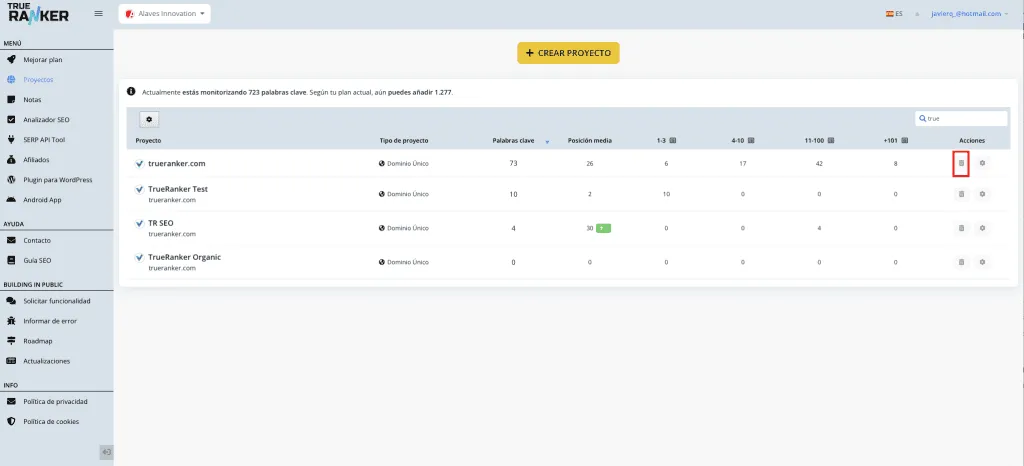Click the CREAR PROYECTO button

coord(568,53)
